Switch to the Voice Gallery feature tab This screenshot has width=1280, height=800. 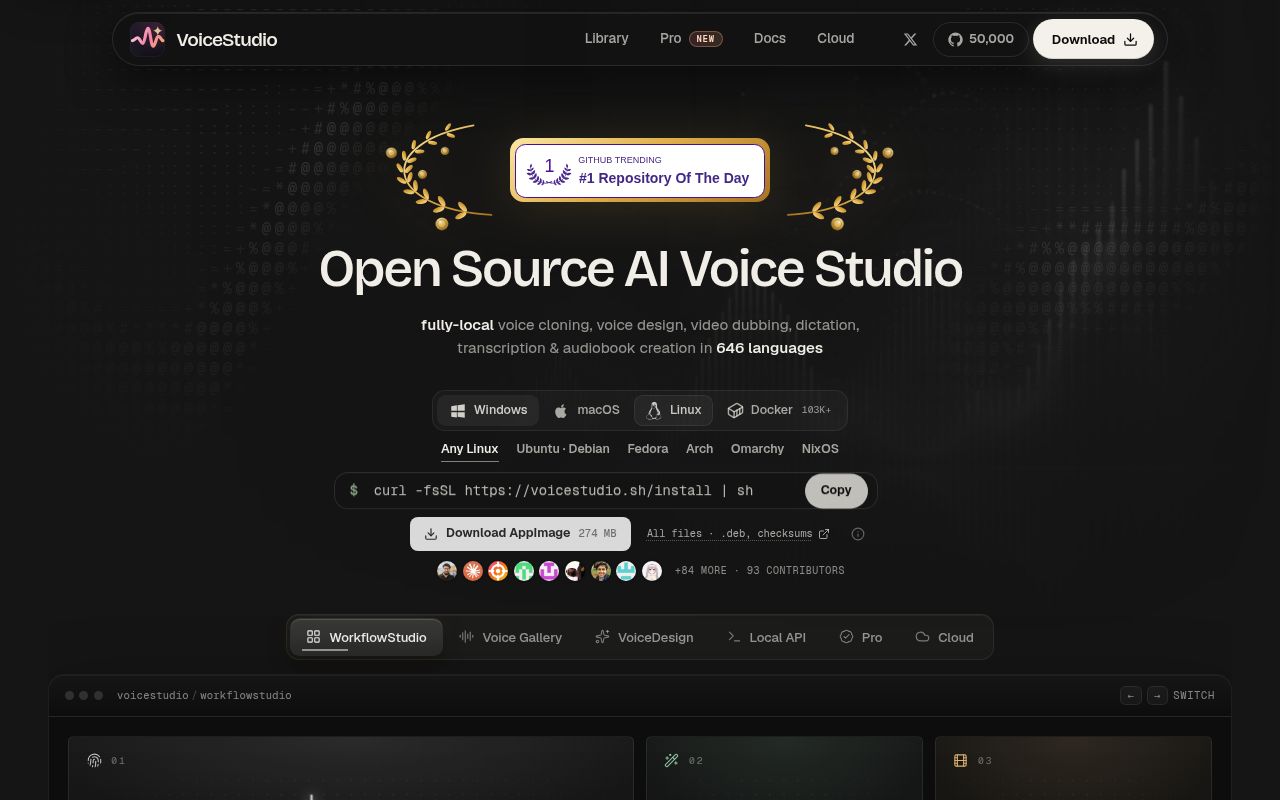pos(510,637)
